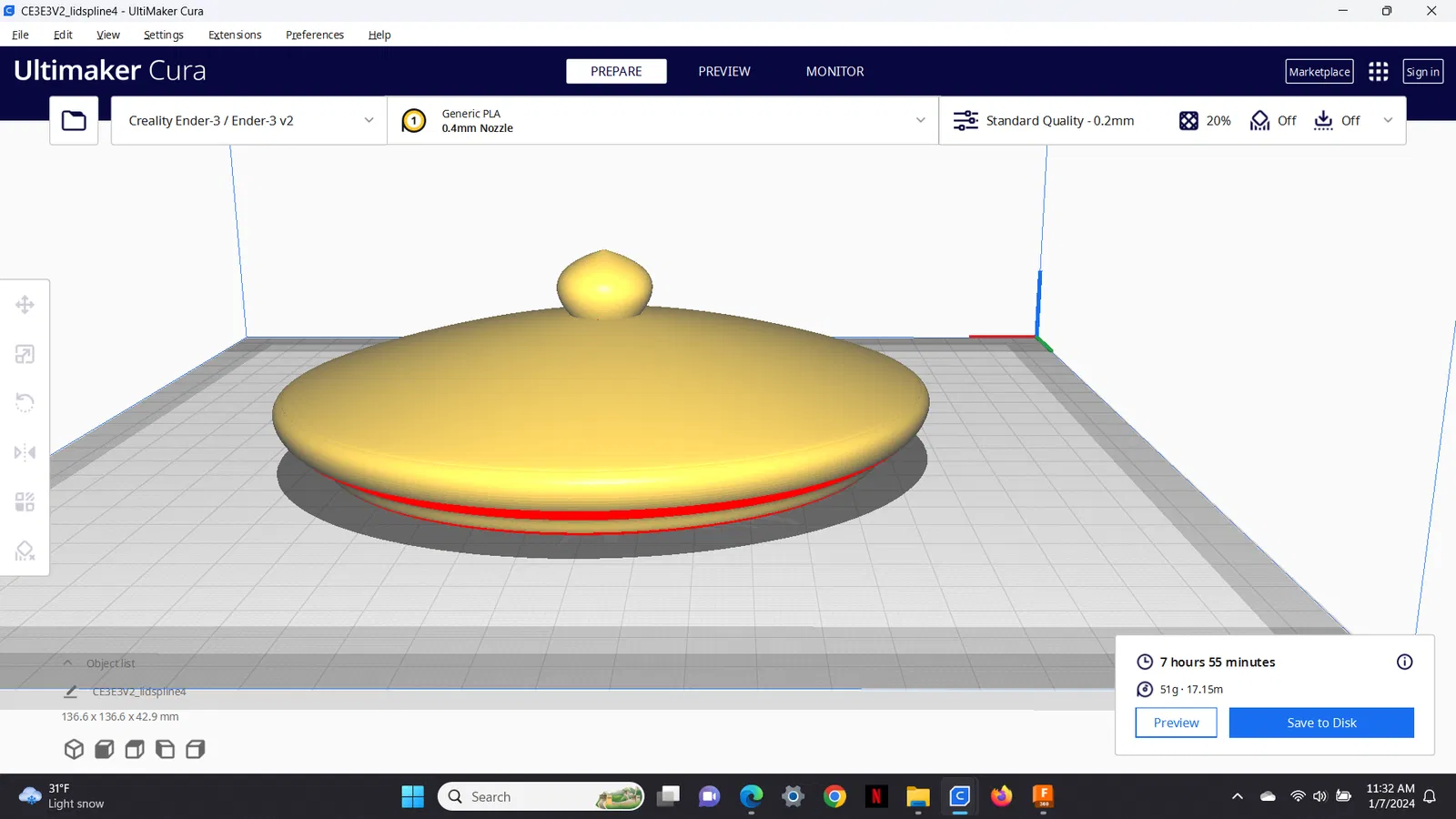This screenshot has height=819, width=1456.
Task: Expand the Generic PLA material dropdown
Action: pos(663,120)
